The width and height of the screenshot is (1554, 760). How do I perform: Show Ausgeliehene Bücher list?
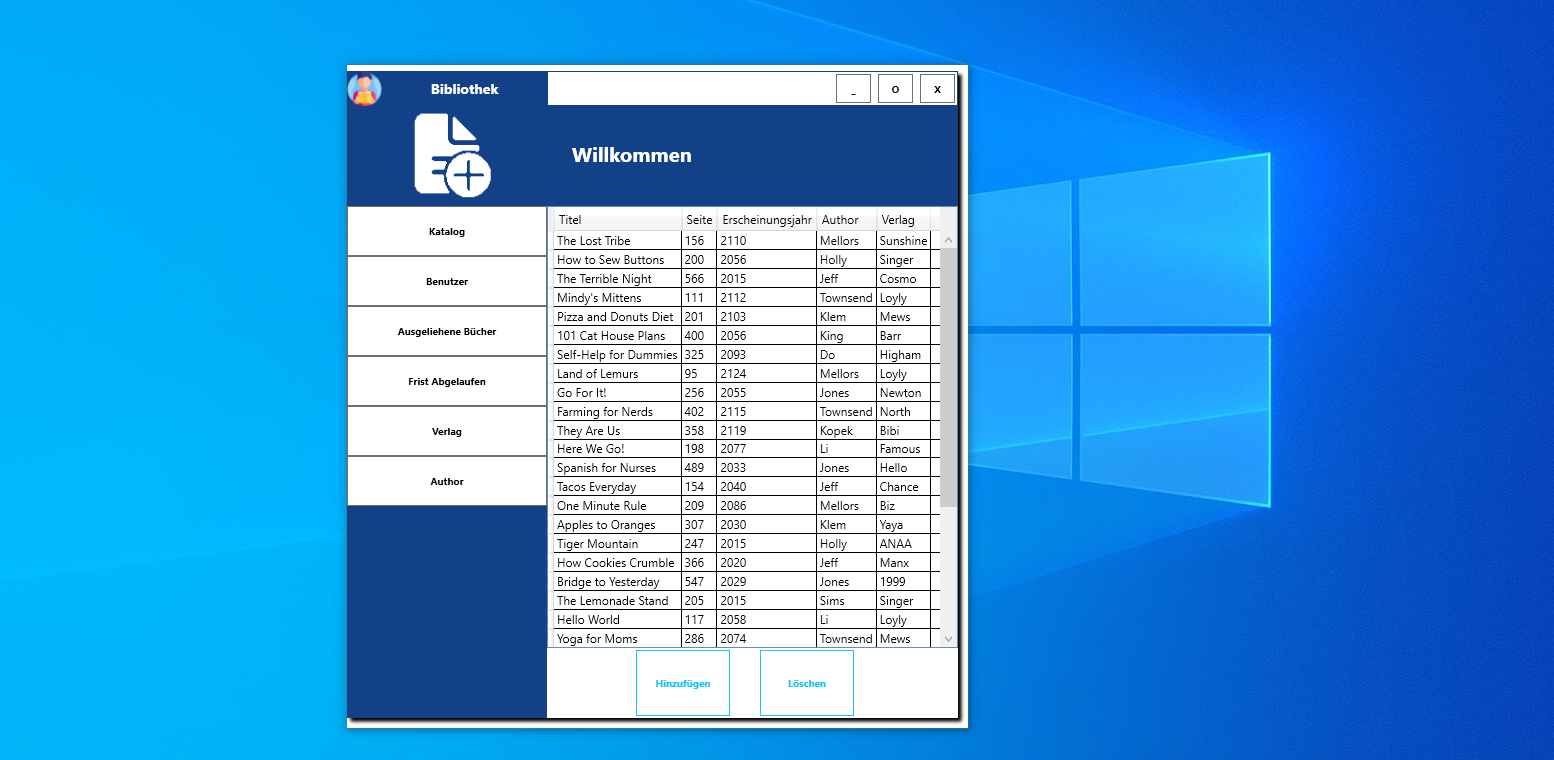point(447,331)
